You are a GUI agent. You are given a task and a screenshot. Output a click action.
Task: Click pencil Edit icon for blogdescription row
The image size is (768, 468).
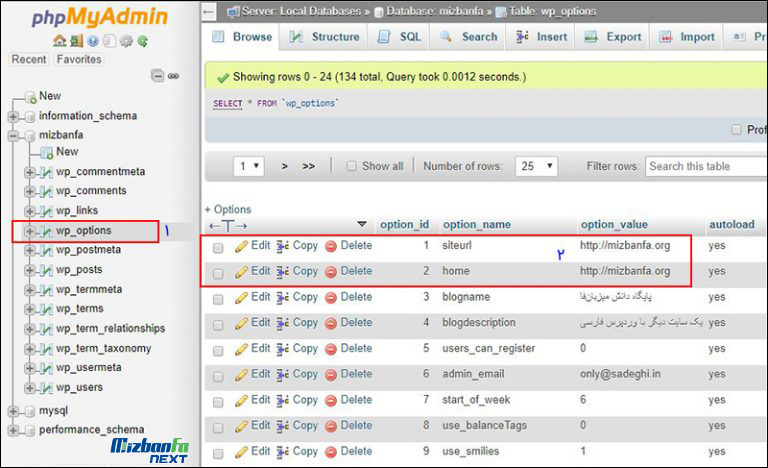[241, 323]
